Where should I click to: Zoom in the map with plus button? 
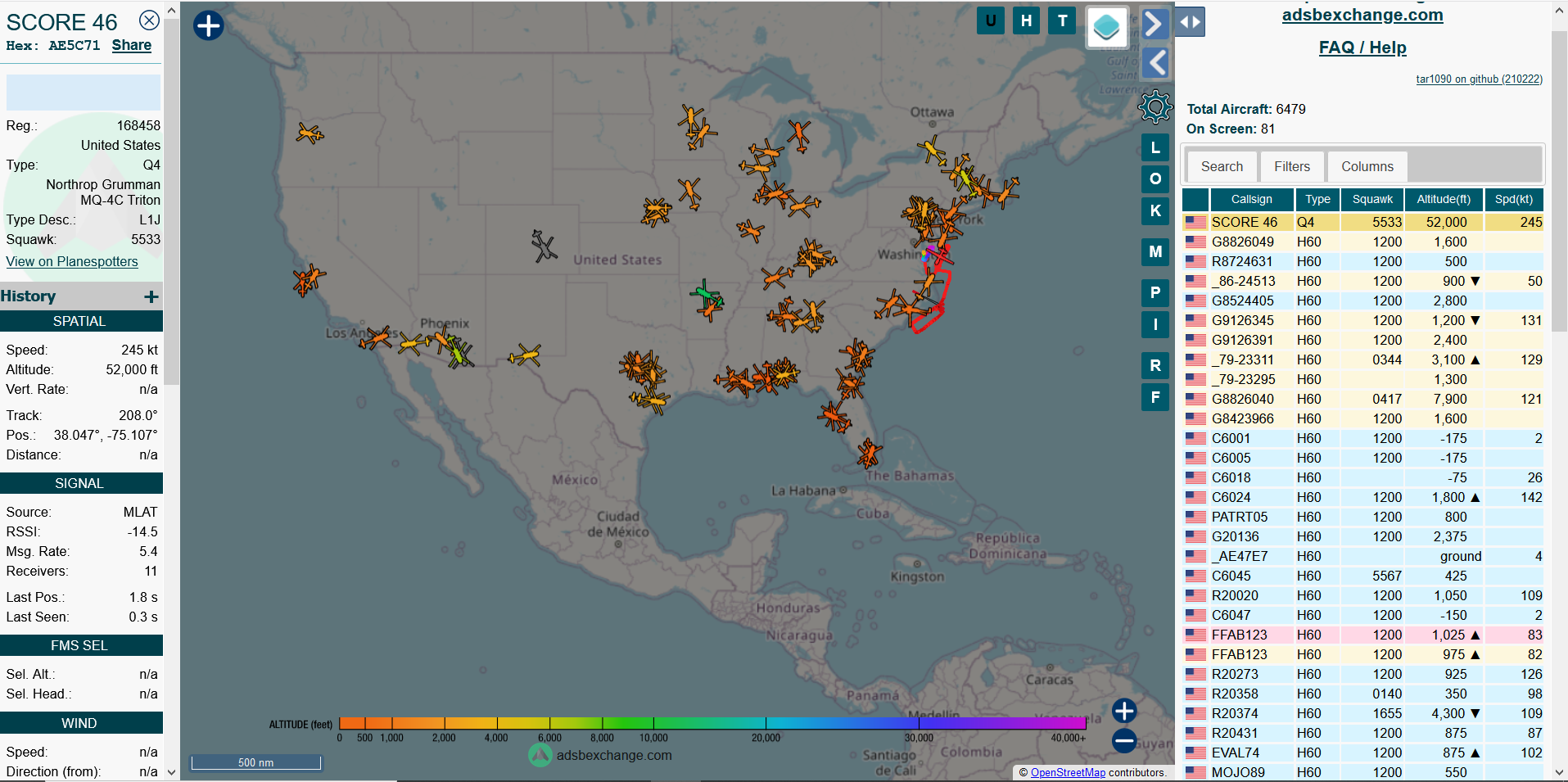tap(1124, 711)
